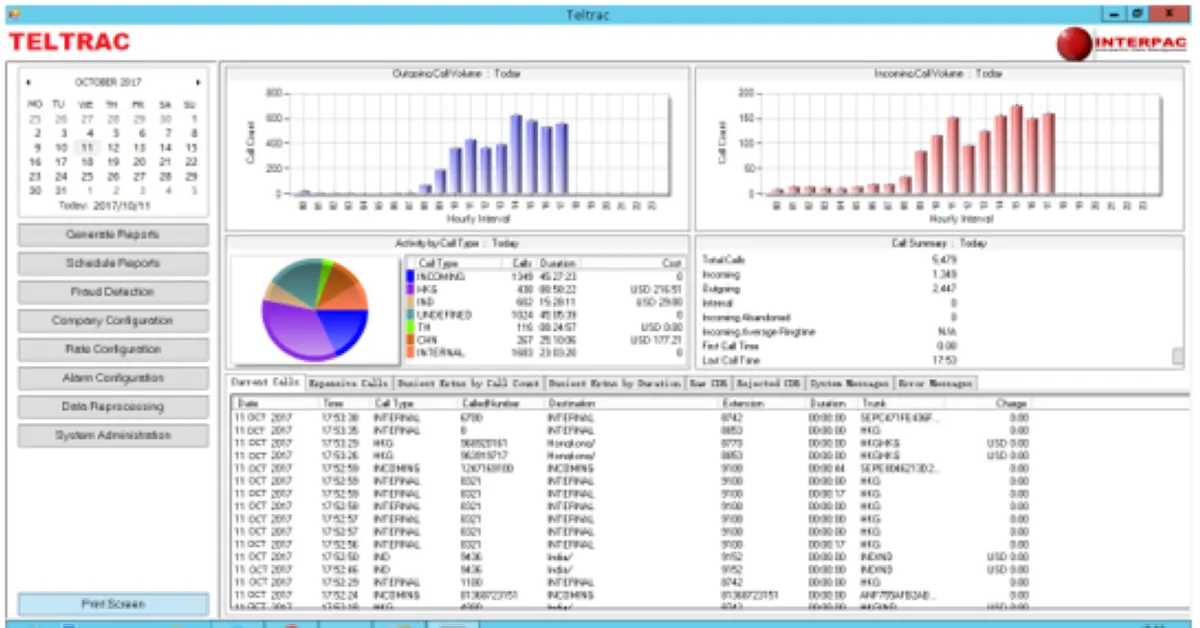Image resolution: width=1200 pixels, height=628 pixels.
Task: Open Error Messages tab
Action: point(934,383)
